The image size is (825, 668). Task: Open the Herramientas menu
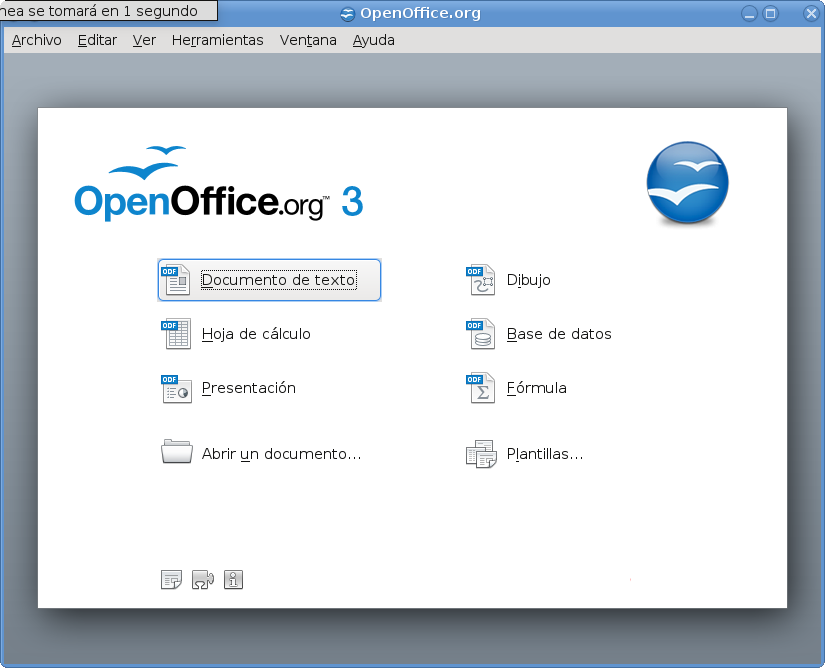point(217,40)
